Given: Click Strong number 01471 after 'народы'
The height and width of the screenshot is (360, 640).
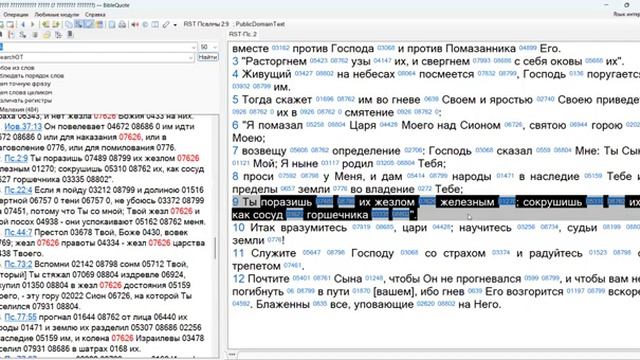Looking at the screenshot, I should [x=505, y=176].
